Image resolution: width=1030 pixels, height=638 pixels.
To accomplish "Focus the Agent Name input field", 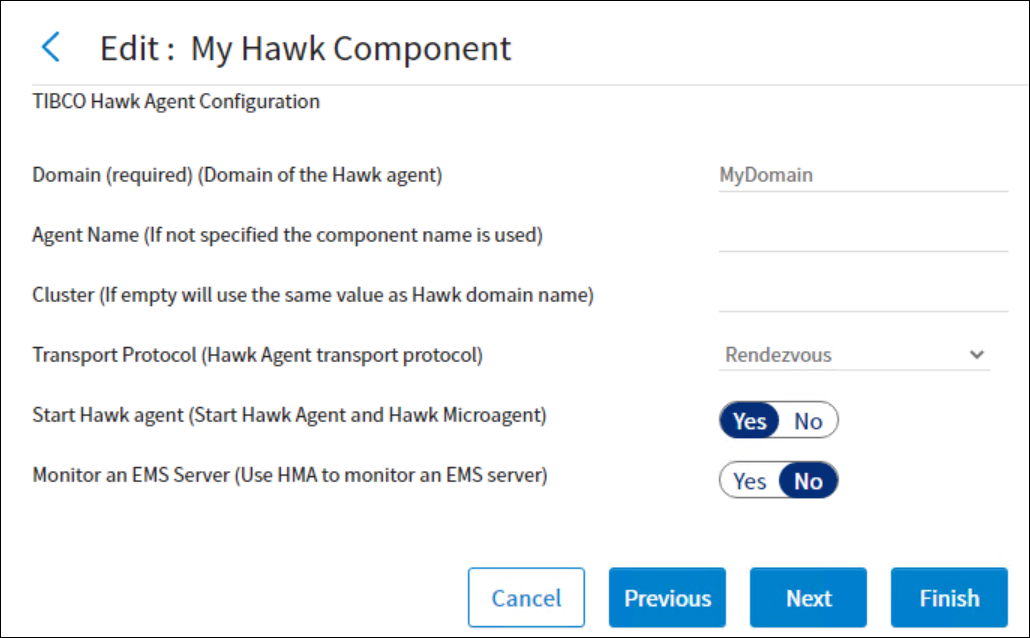I will click(x=862, y=236).
